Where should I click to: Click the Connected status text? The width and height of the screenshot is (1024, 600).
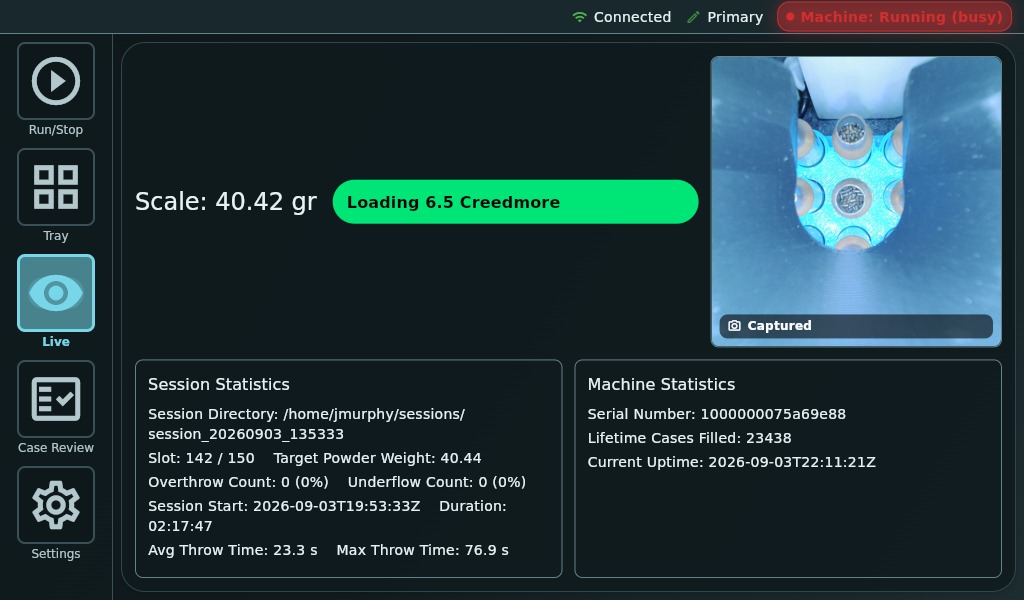632,17
